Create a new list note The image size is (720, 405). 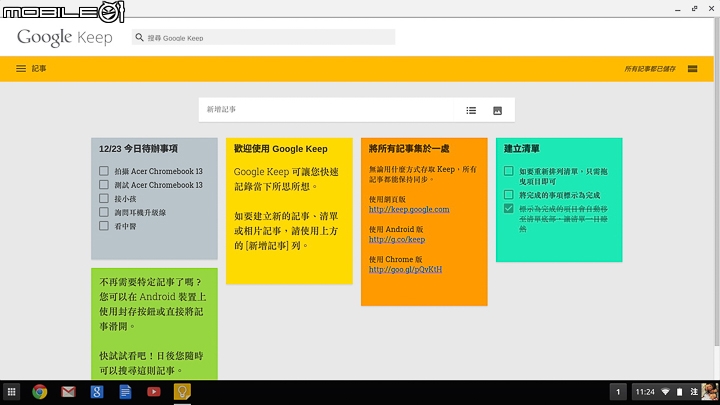click(x=471, y=110)
